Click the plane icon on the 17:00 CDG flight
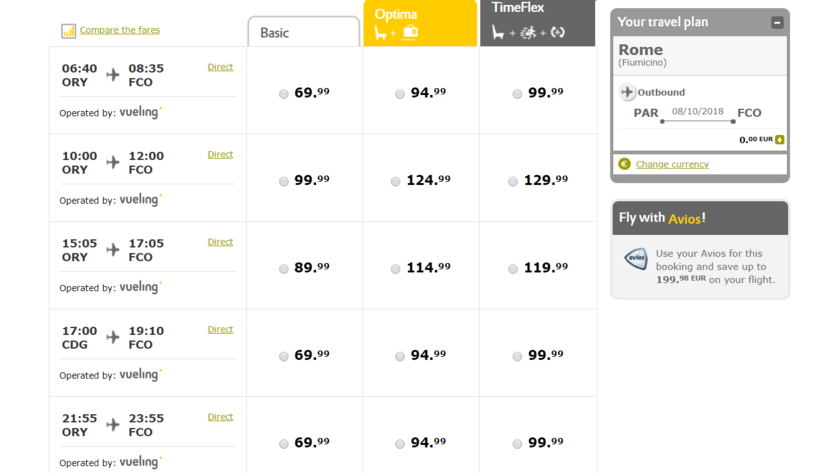 (112, 338)
